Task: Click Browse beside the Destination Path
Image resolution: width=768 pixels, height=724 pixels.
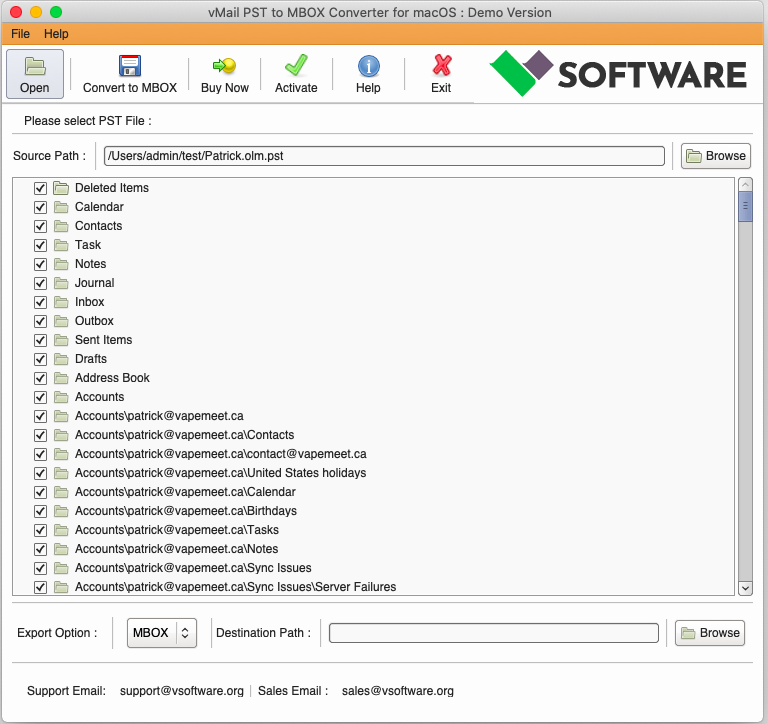Action: click(710, 633)
